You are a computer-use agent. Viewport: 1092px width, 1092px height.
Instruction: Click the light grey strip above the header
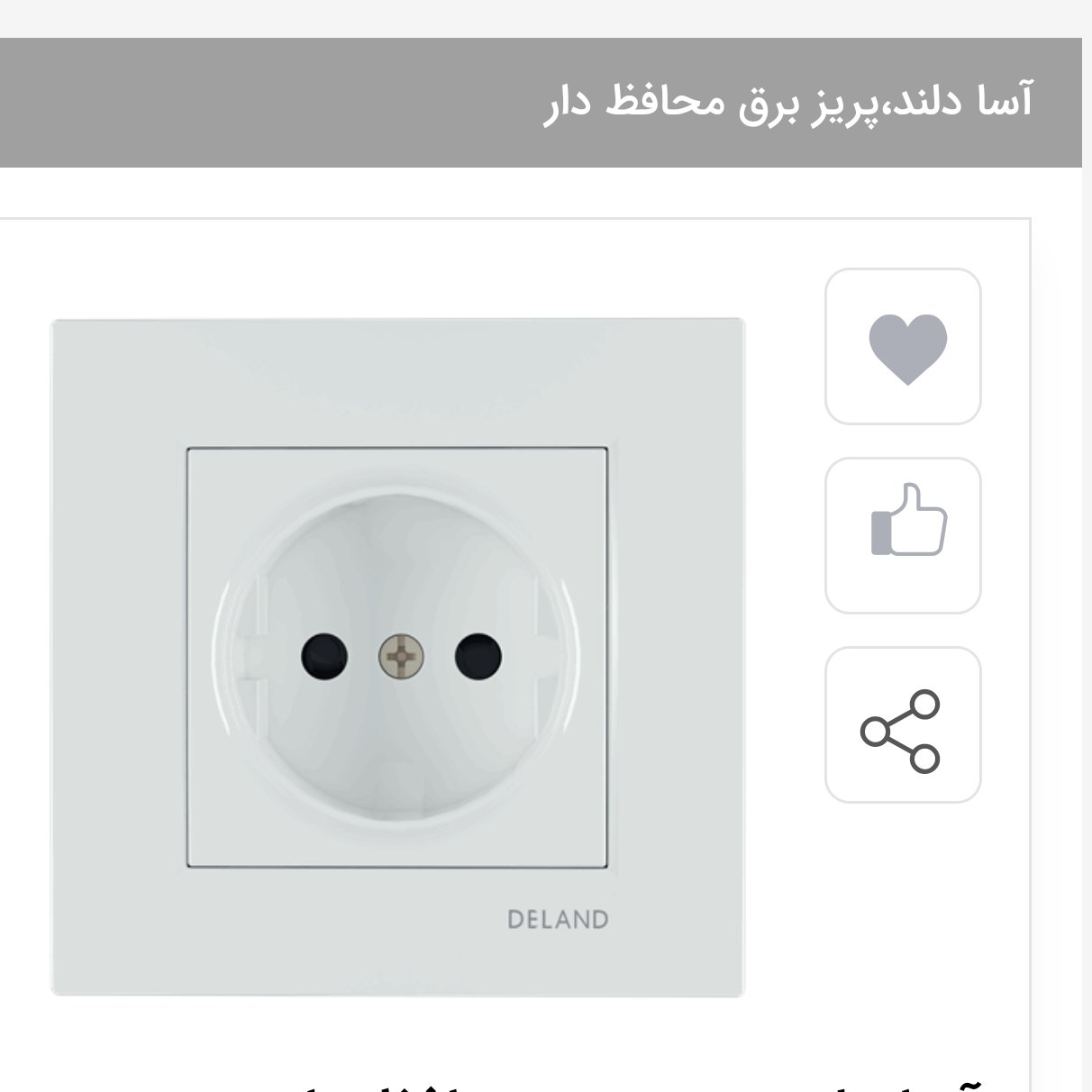[x=541, y=18]
